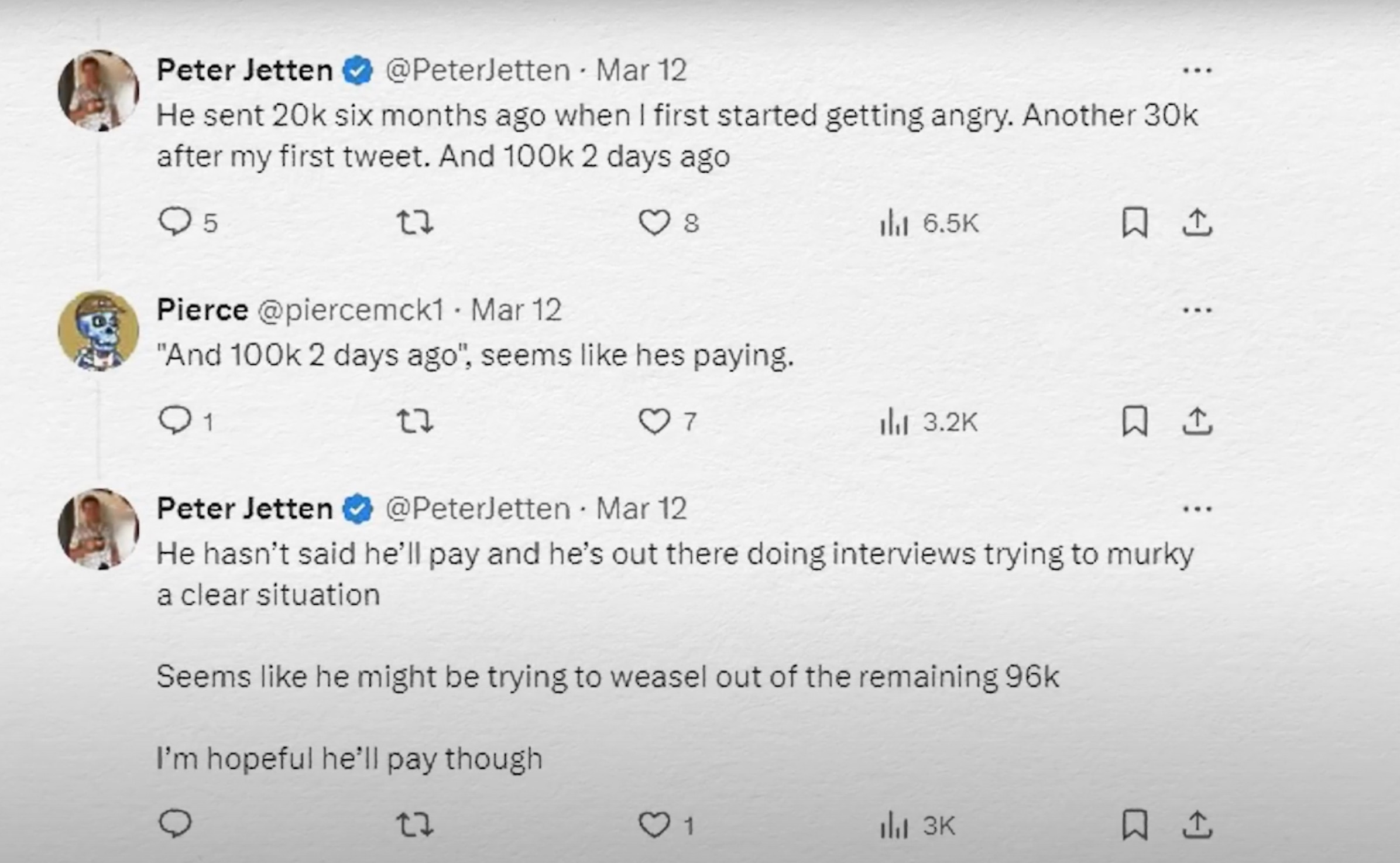Like Peter Jetten's first tweet with 8 likes

[x=654, y=222]
